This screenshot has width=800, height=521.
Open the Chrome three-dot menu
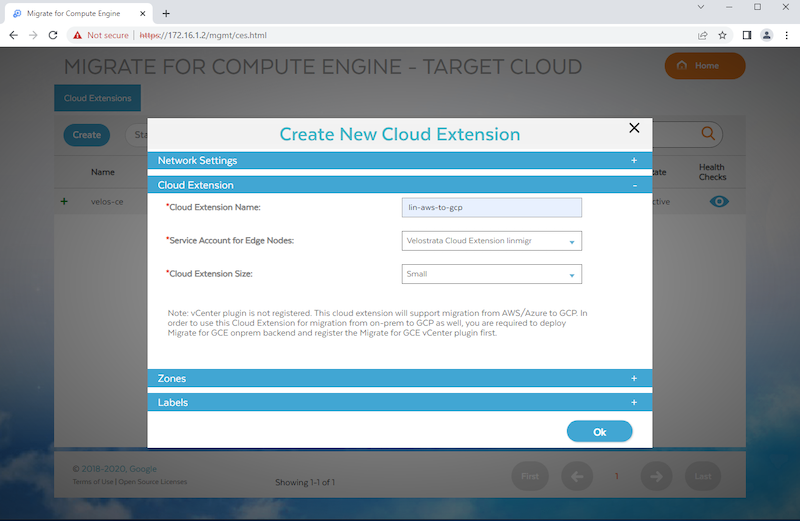click(x=786, y=35)
